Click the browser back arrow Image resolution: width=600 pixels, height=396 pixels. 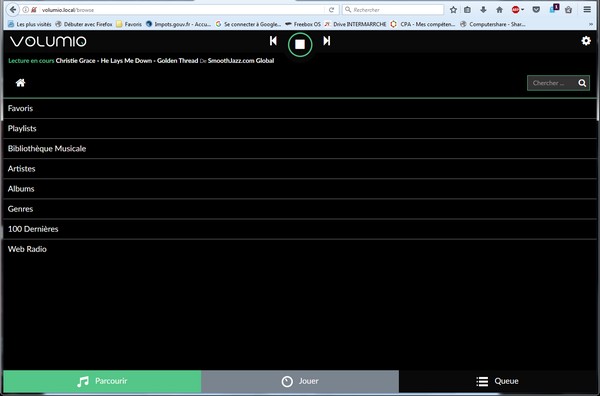point(13,10)
